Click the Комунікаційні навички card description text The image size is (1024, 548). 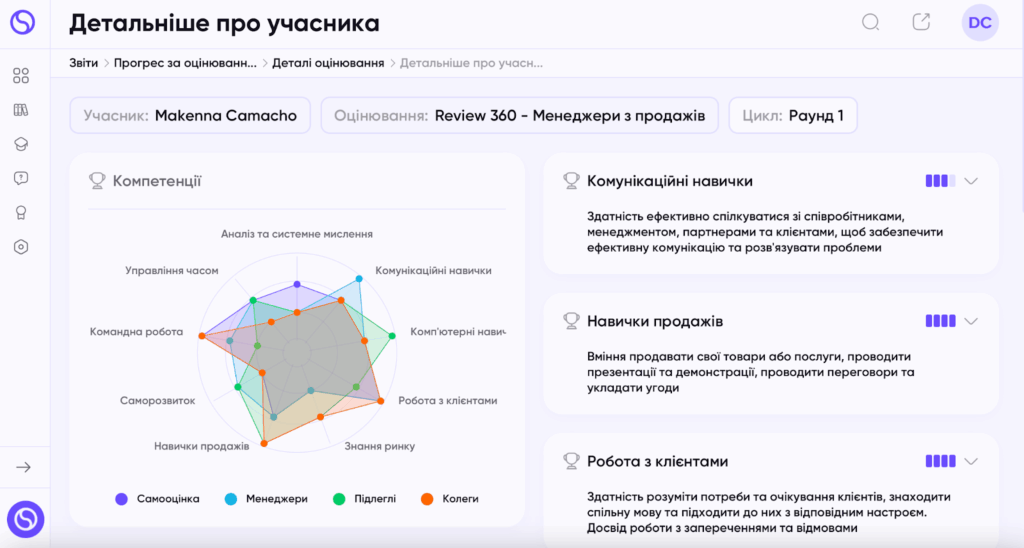(765, 232)
